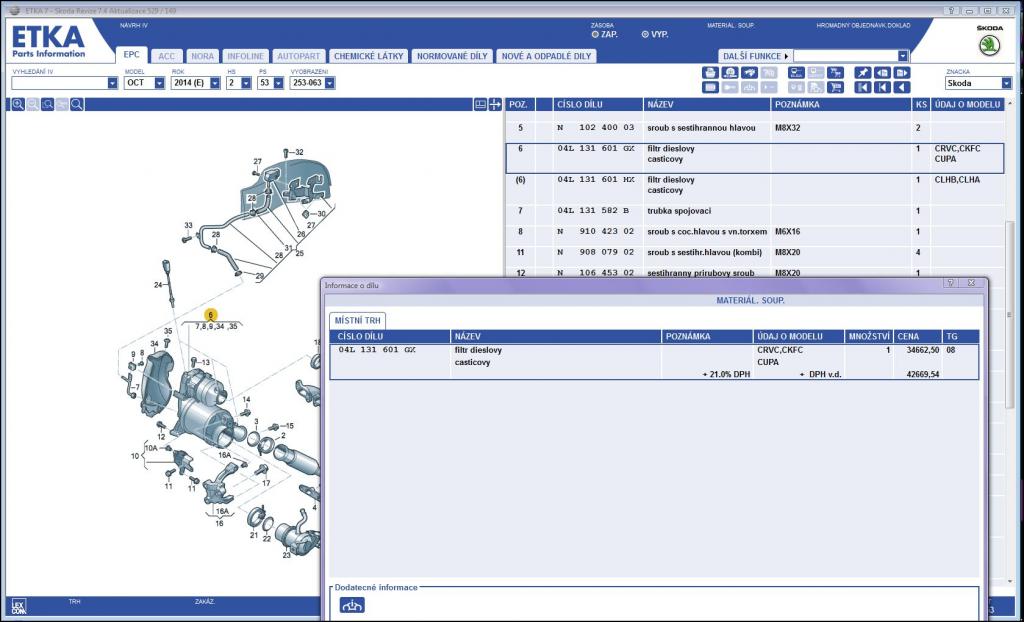The height and width of the screenshot is (622, 1024).
Task: Select the MÍSTNÍ TRH tab in dialog
Action: [357, 321]
